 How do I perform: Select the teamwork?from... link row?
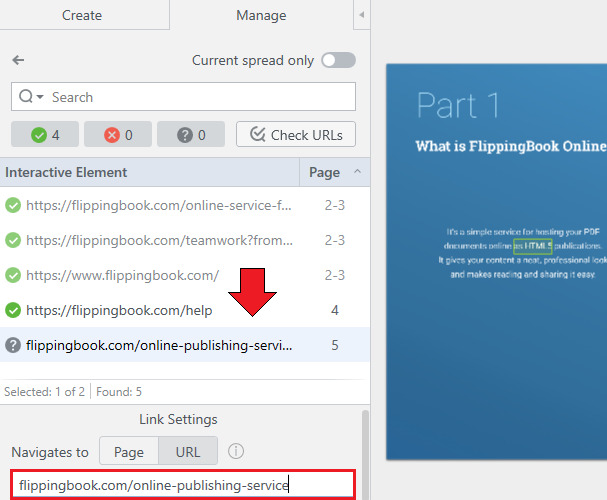[185, 240]
